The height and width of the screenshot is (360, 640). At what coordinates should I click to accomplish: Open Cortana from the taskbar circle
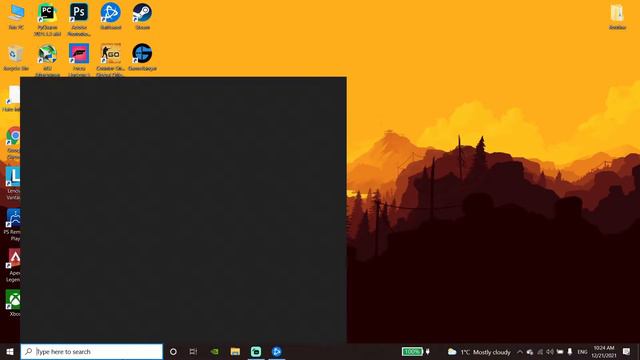(x=173, y=351)
